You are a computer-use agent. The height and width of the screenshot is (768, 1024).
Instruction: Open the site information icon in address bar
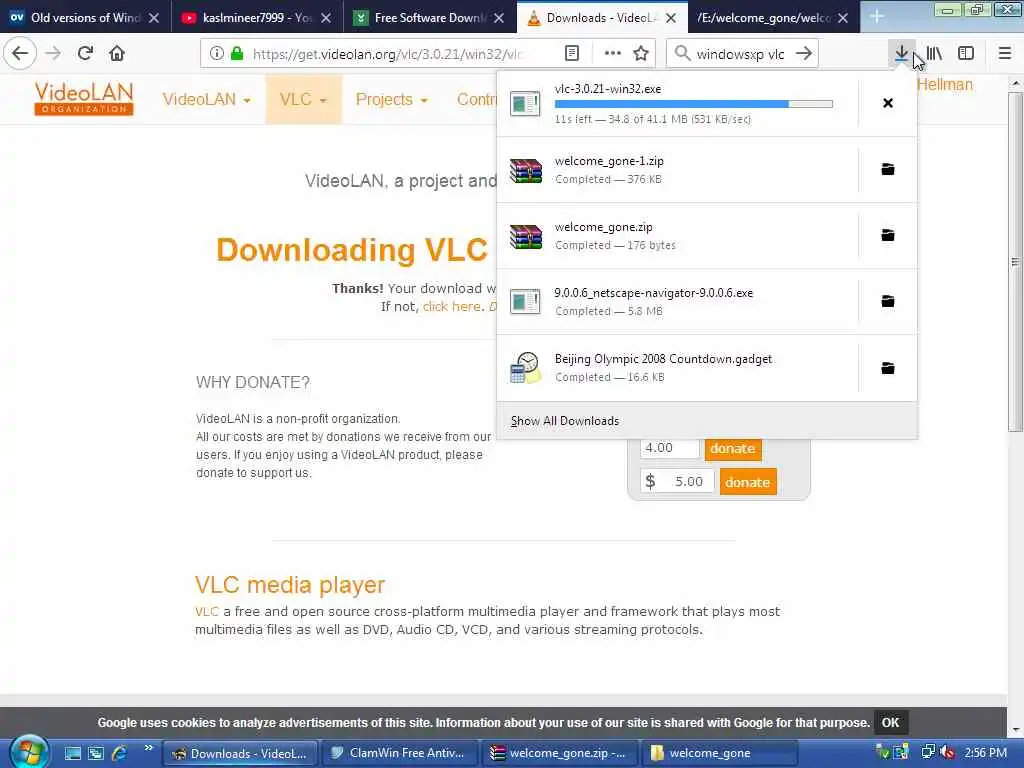point(217,54)
